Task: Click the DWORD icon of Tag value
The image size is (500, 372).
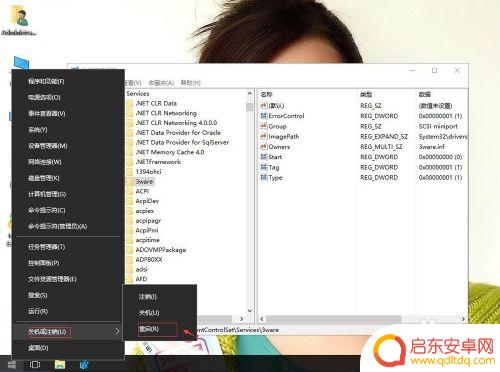Action: click(x=264, y=167)
